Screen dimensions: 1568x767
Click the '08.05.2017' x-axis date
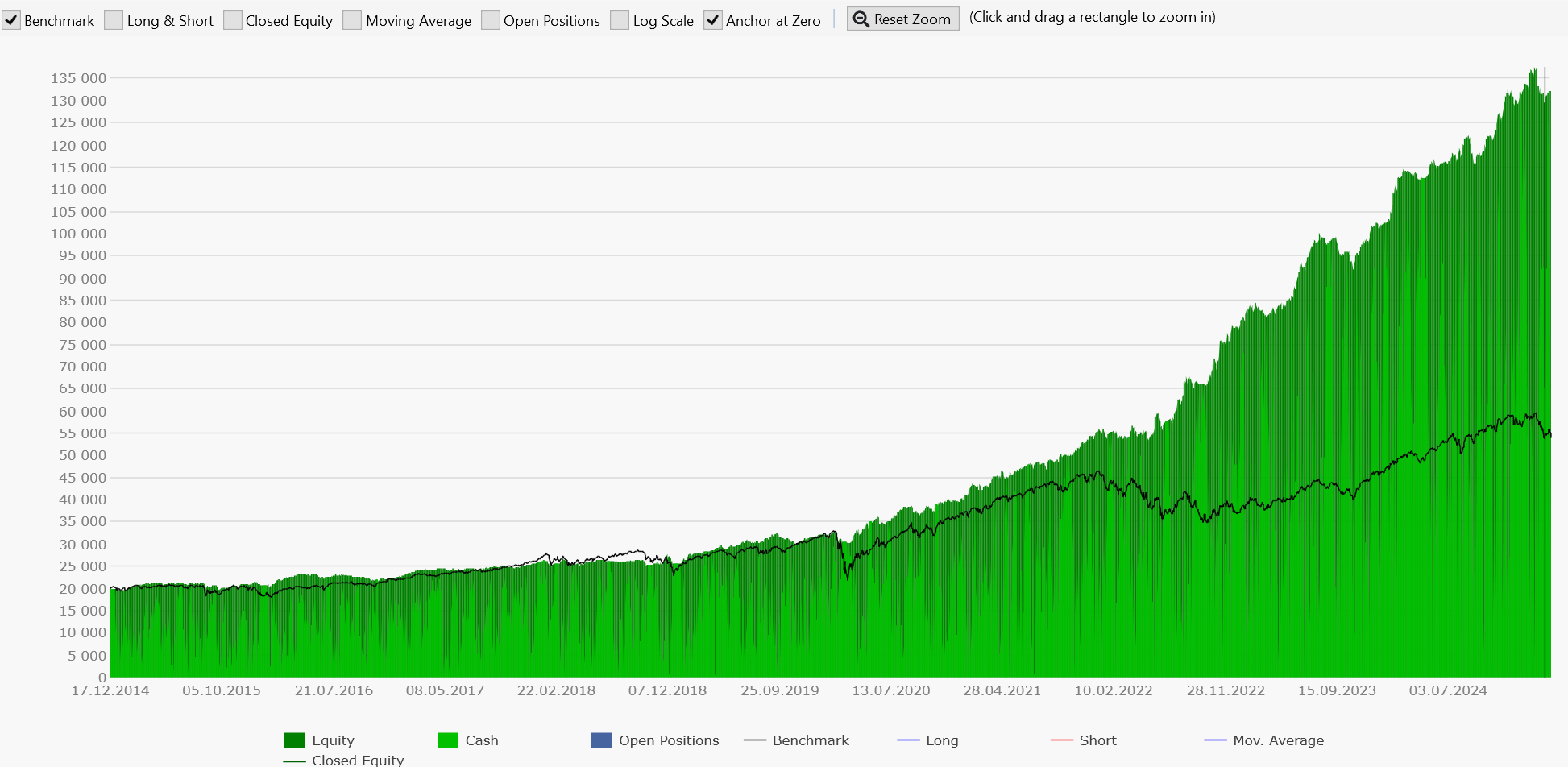point(445,690)
